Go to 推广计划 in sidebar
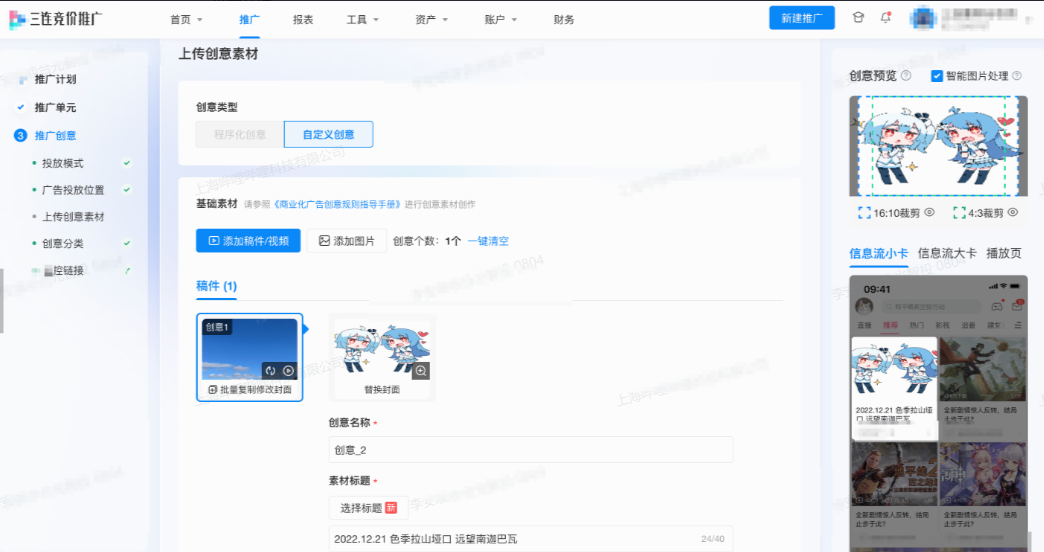The height and width of the screenshot is (552, 1044). (55, 79)
